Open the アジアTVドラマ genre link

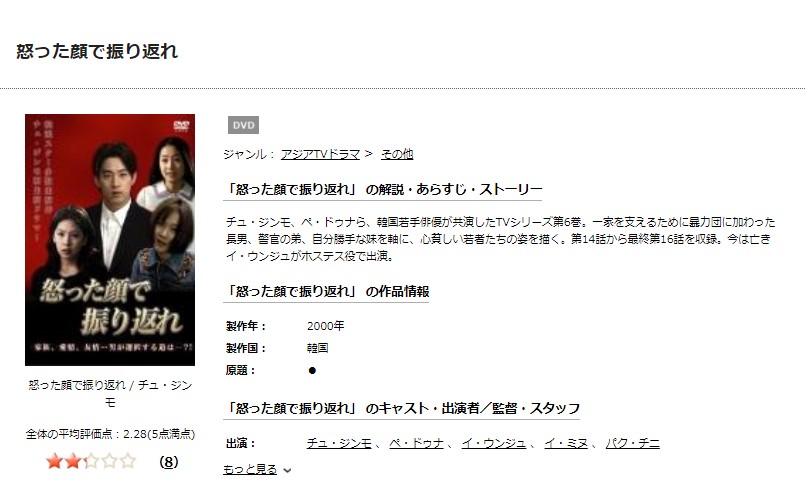tap(320, 154)
